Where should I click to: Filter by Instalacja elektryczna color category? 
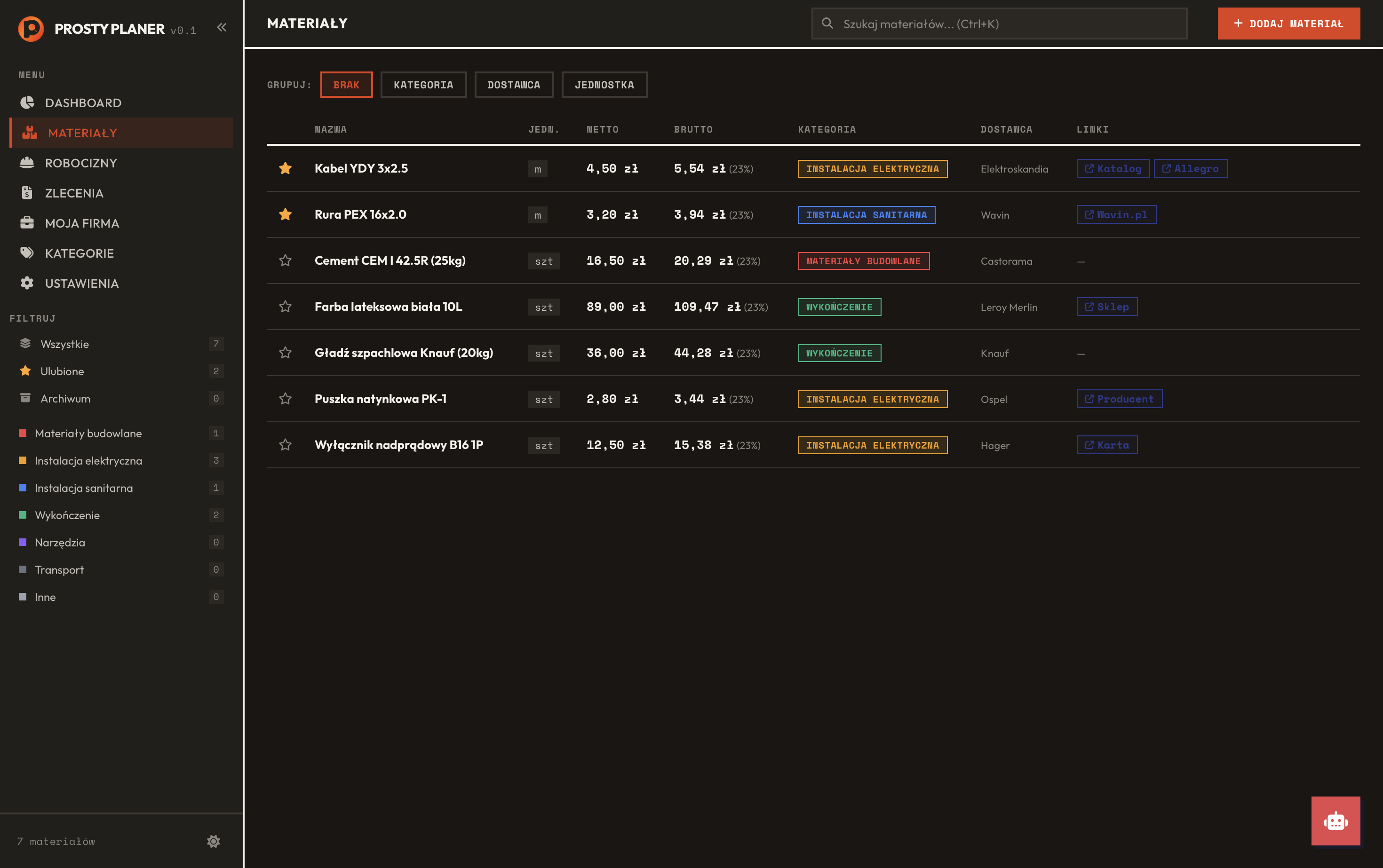tap(88, 460)
